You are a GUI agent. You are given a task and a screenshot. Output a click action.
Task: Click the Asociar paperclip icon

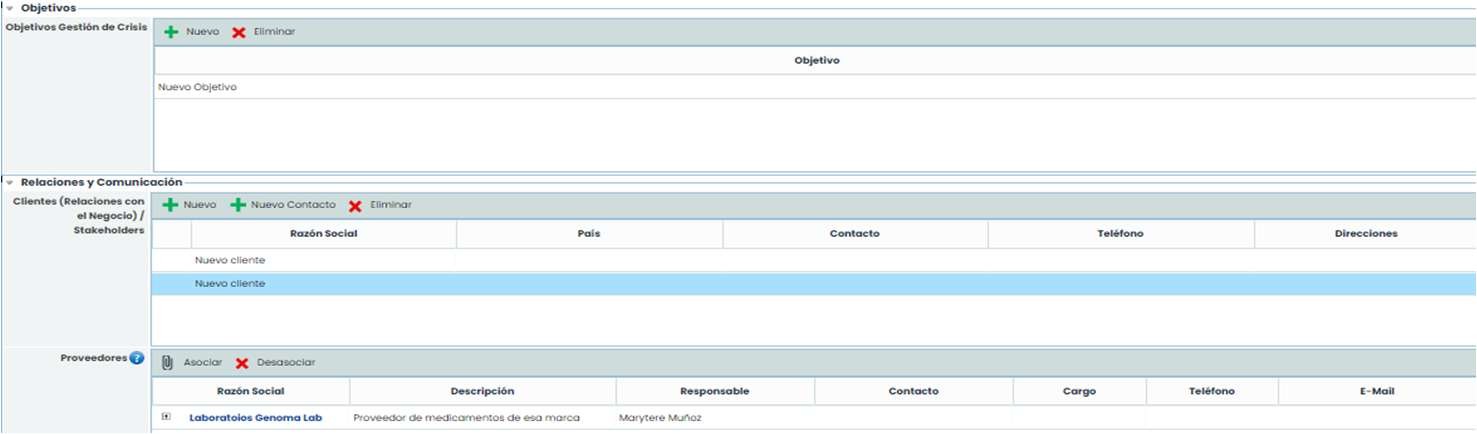coord(168,362)
